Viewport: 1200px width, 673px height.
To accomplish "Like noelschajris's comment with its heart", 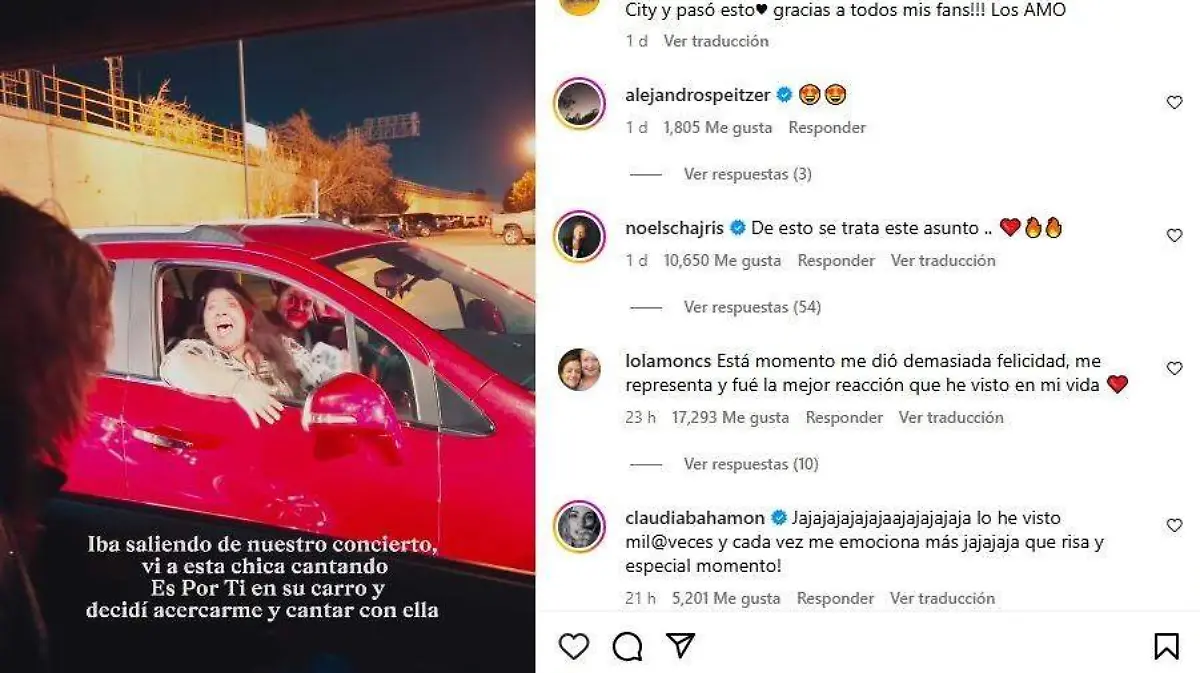I will pos(1174,235).
